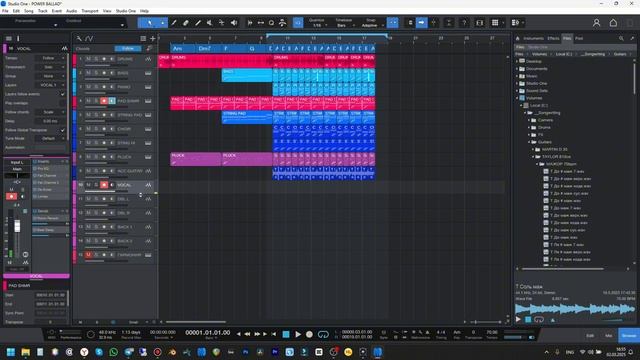Open the Edit view button

point(590,336)
